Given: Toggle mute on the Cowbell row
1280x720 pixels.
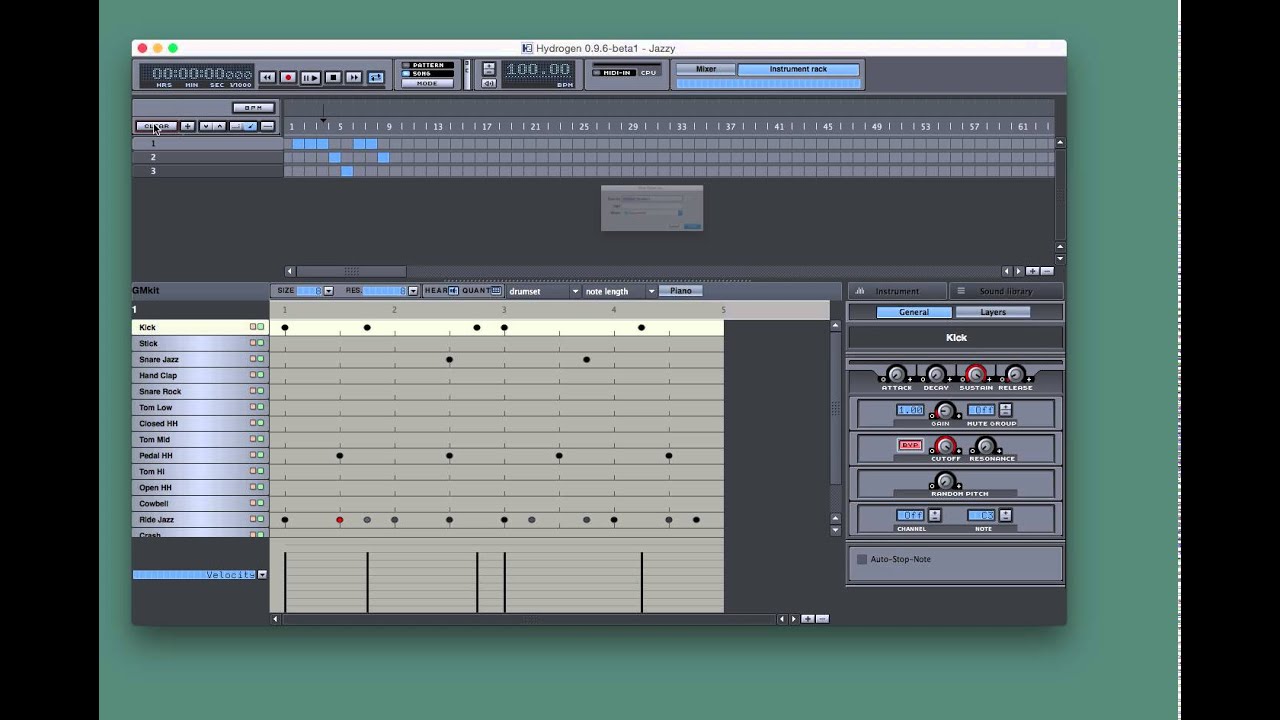Looking at the screenshot, I should (x=253, y=503).
